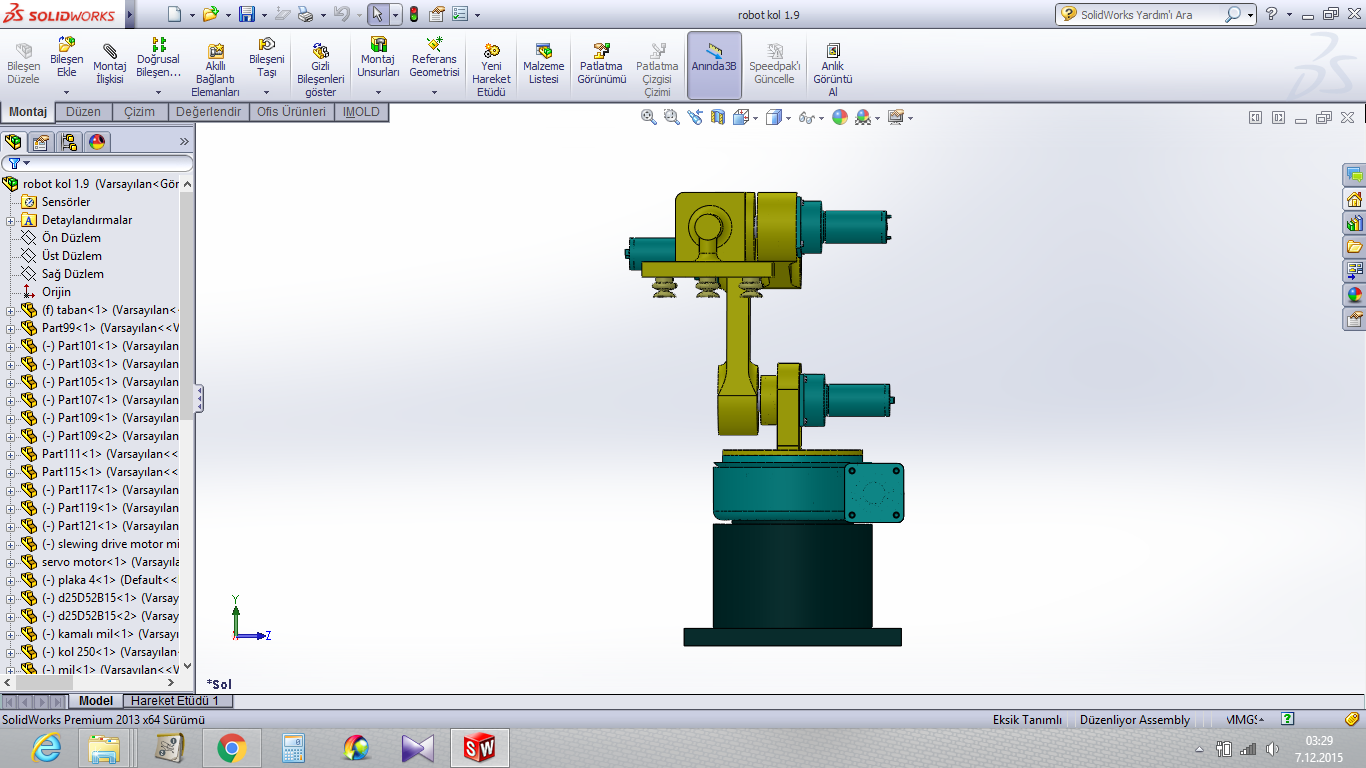The height and width of the screenshot is (768, 1366).
Task: Start a Yeni Hareket Etüdü motion study
Action: coord(491,69)
